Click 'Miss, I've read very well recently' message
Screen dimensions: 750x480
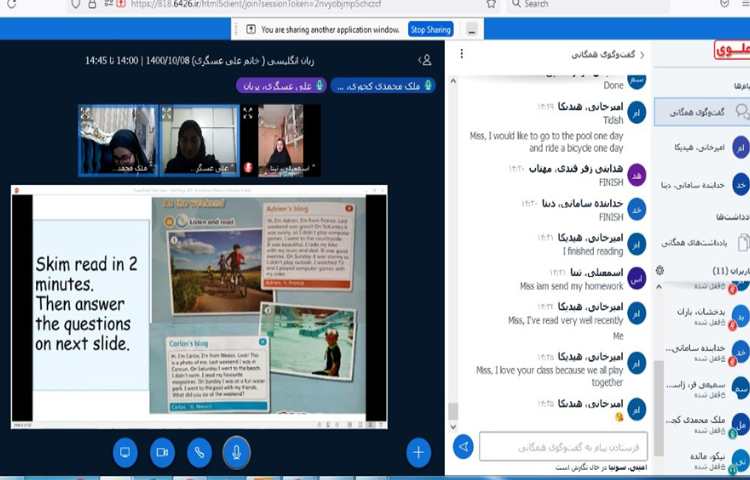coord(566,320)
